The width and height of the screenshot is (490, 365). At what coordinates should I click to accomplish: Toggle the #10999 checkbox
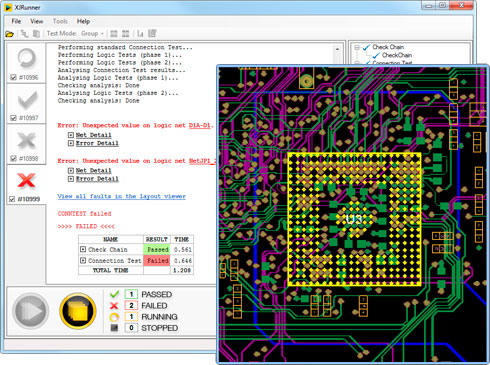pos(12,199)
